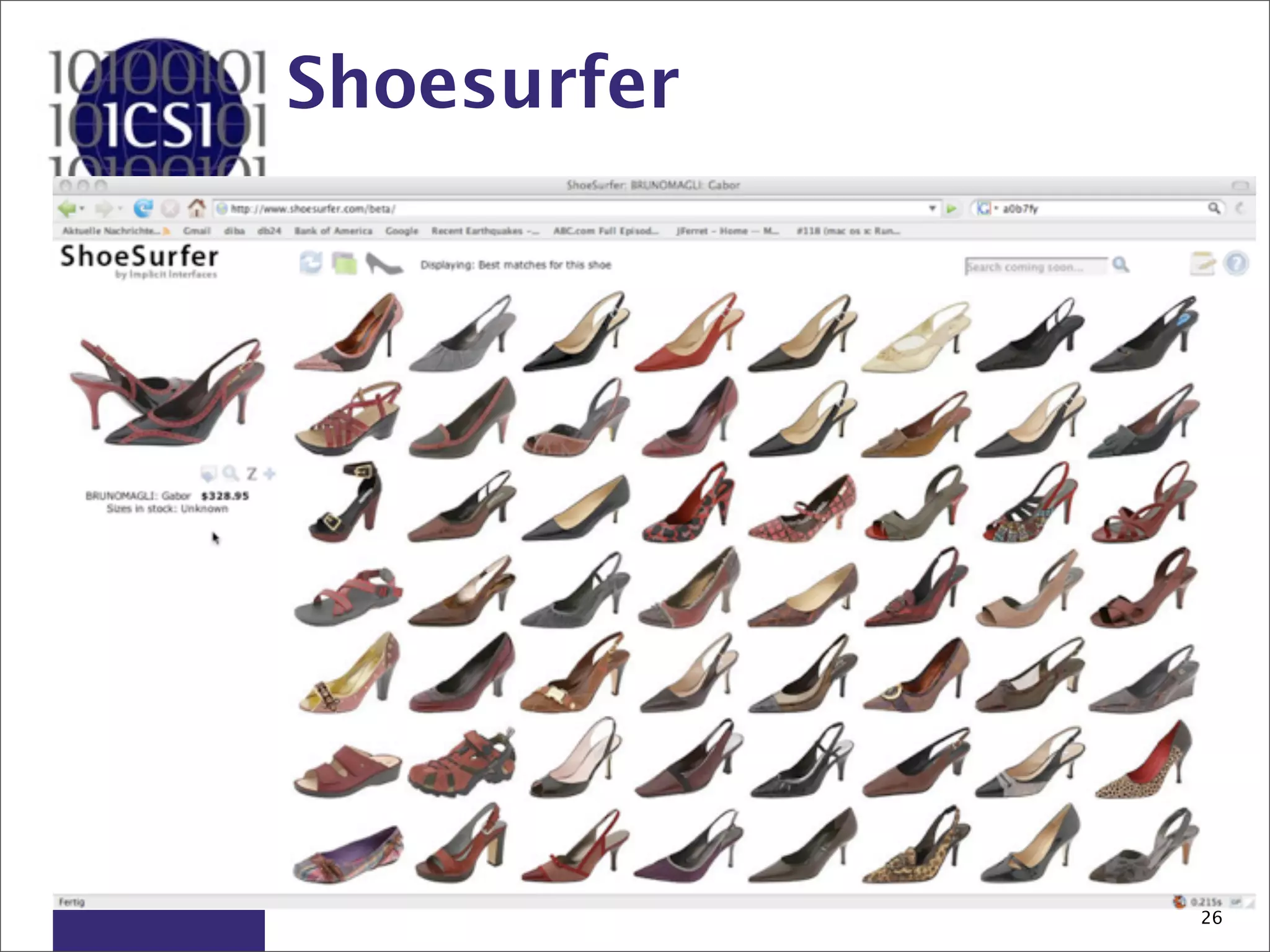The height and width of the screenshot is (952, 1270).
Task: Click the browser forward arrow
Action: click(104, 209)
